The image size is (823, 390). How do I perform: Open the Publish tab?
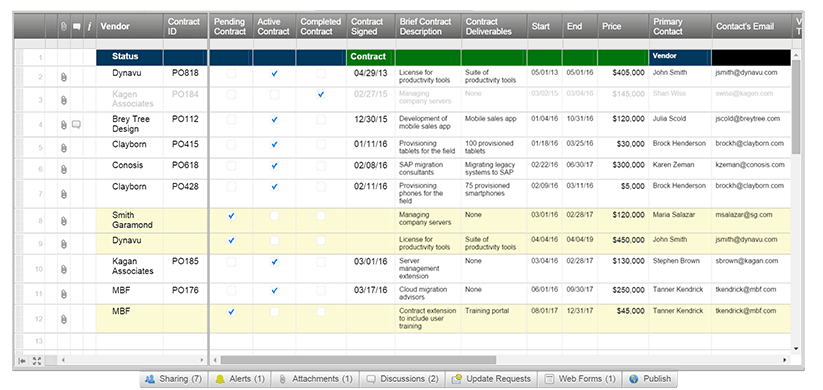(x=649, y=379)
